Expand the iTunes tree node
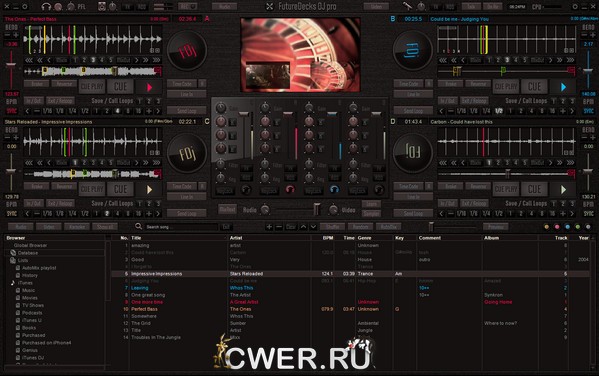 (25, 283)
